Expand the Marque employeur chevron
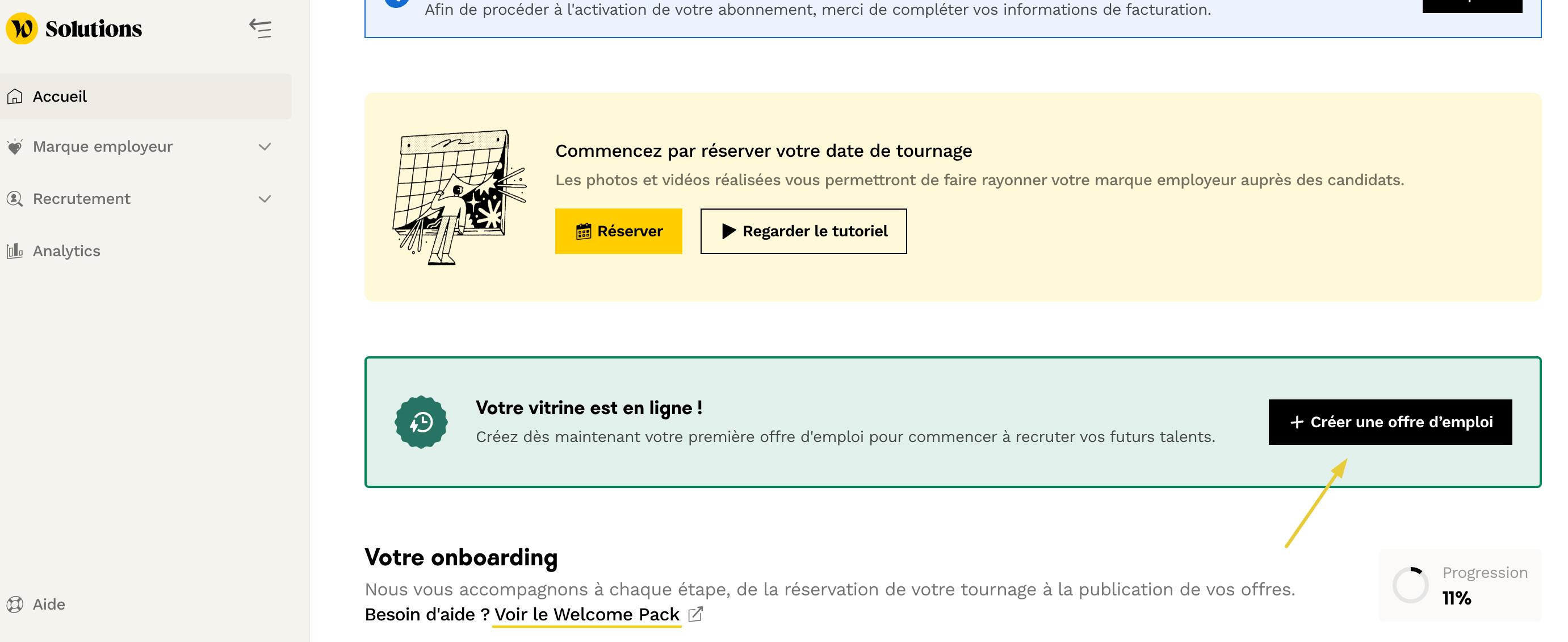Image resolution: width=1568 pixels, height=642 pixels. (x=264, y=147)
